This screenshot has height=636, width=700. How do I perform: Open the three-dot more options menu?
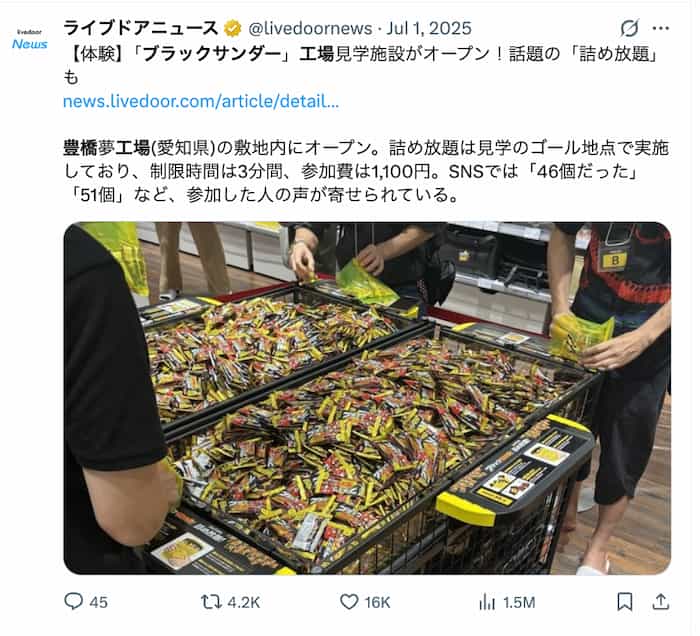click(x=661, y=28)
